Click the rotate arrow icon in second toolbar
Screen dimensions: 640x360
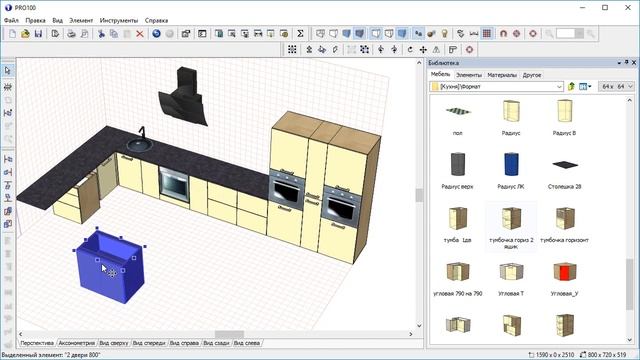tap(410, 49)
